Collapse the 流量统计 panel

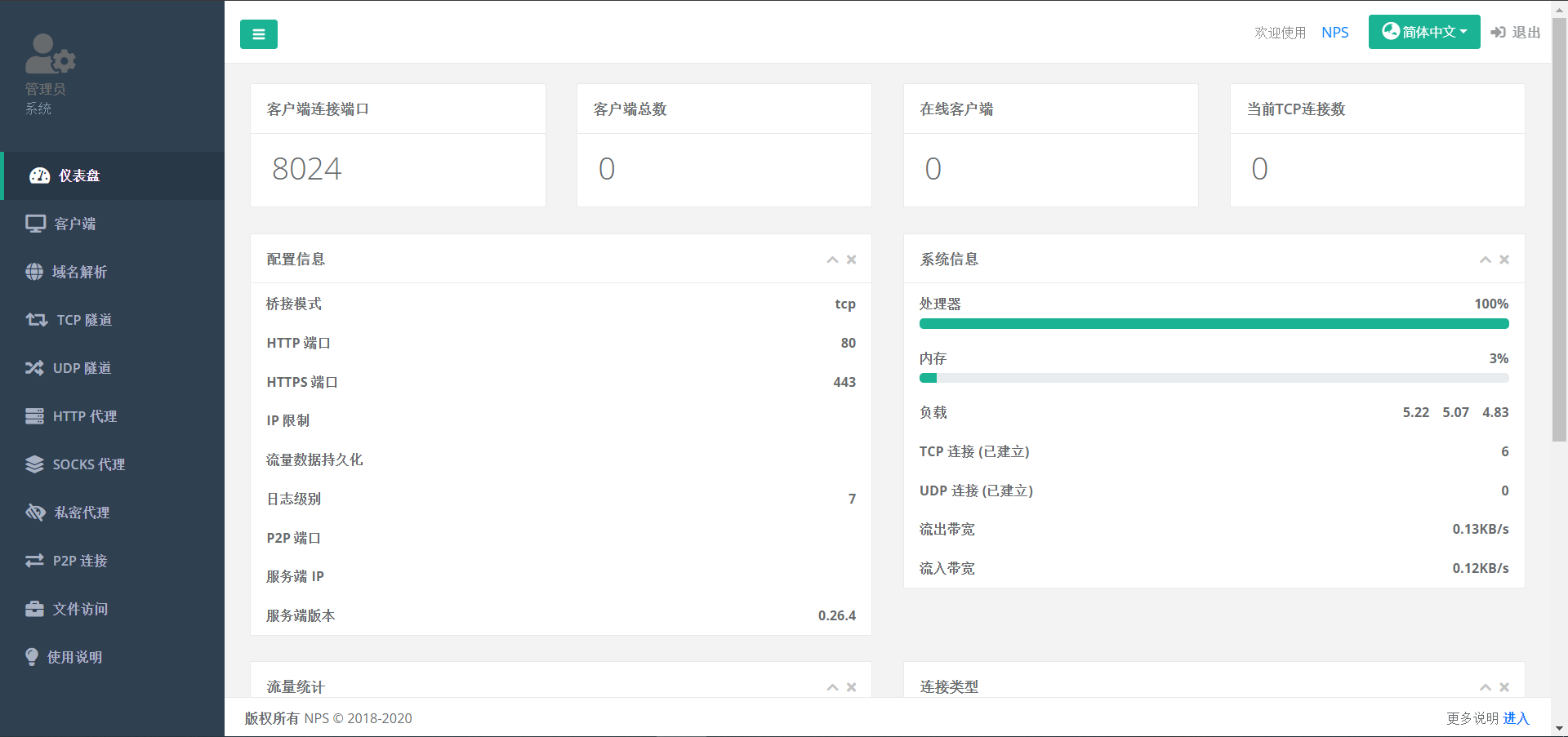(x=832, y=687)
